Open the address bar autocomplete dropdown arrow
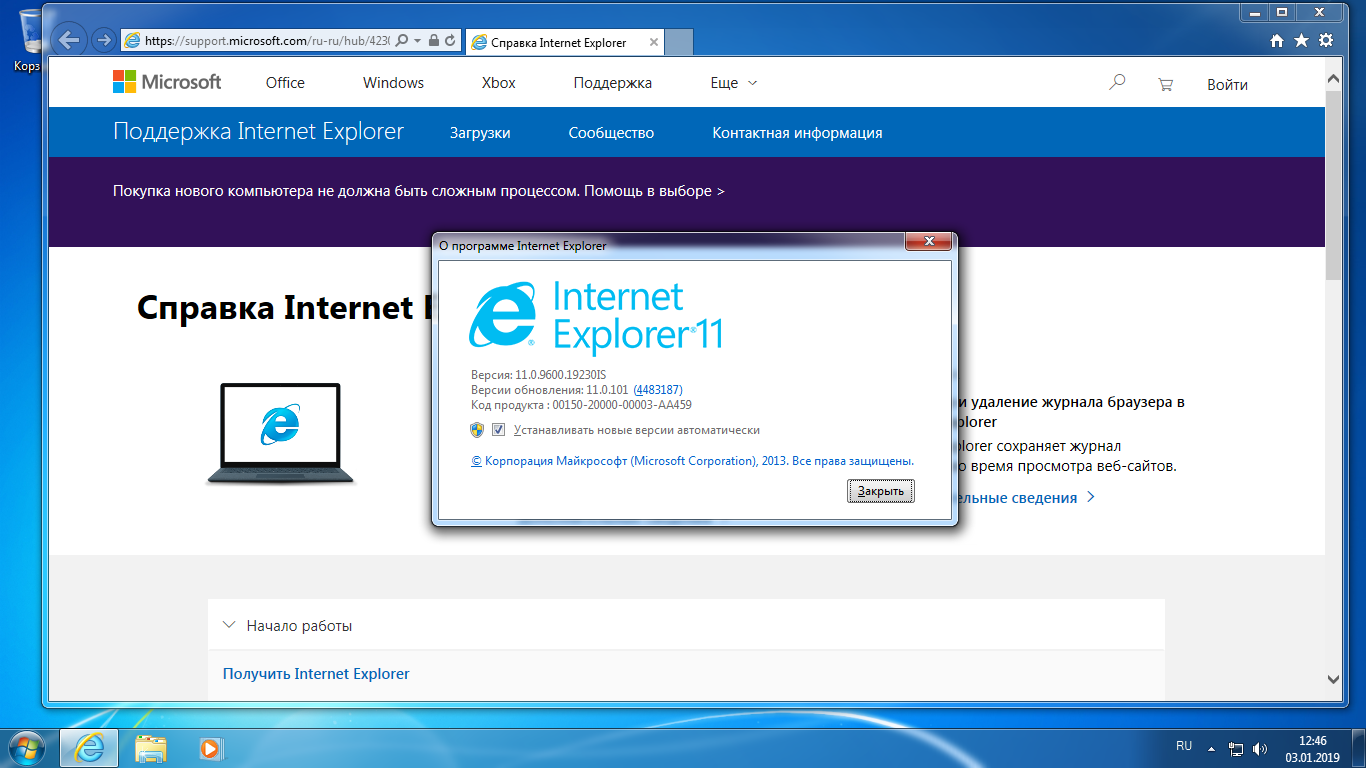 click(417, 41)
